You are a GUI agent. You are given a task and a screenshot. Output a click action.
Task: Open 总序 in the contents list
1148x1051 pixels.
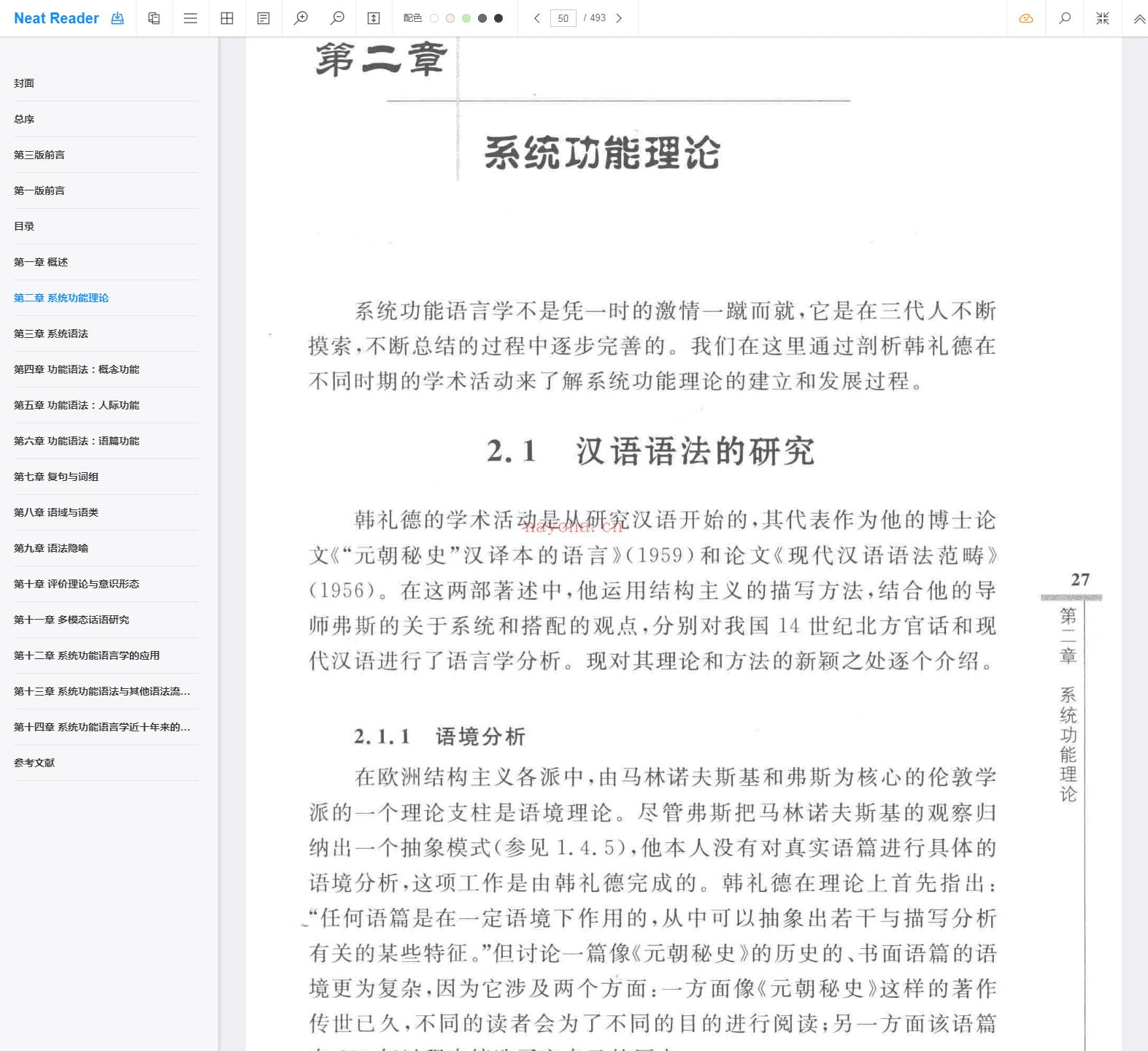click(106, 119)
